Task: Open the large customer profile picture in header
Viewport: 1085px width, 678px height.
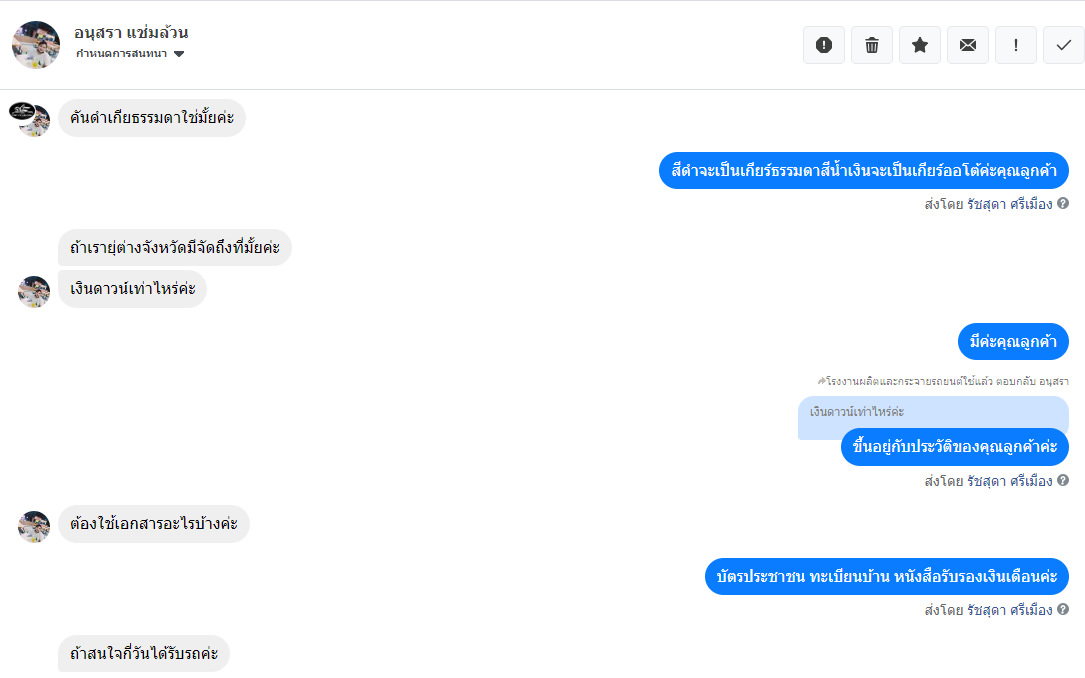Action: pos(36,45)
